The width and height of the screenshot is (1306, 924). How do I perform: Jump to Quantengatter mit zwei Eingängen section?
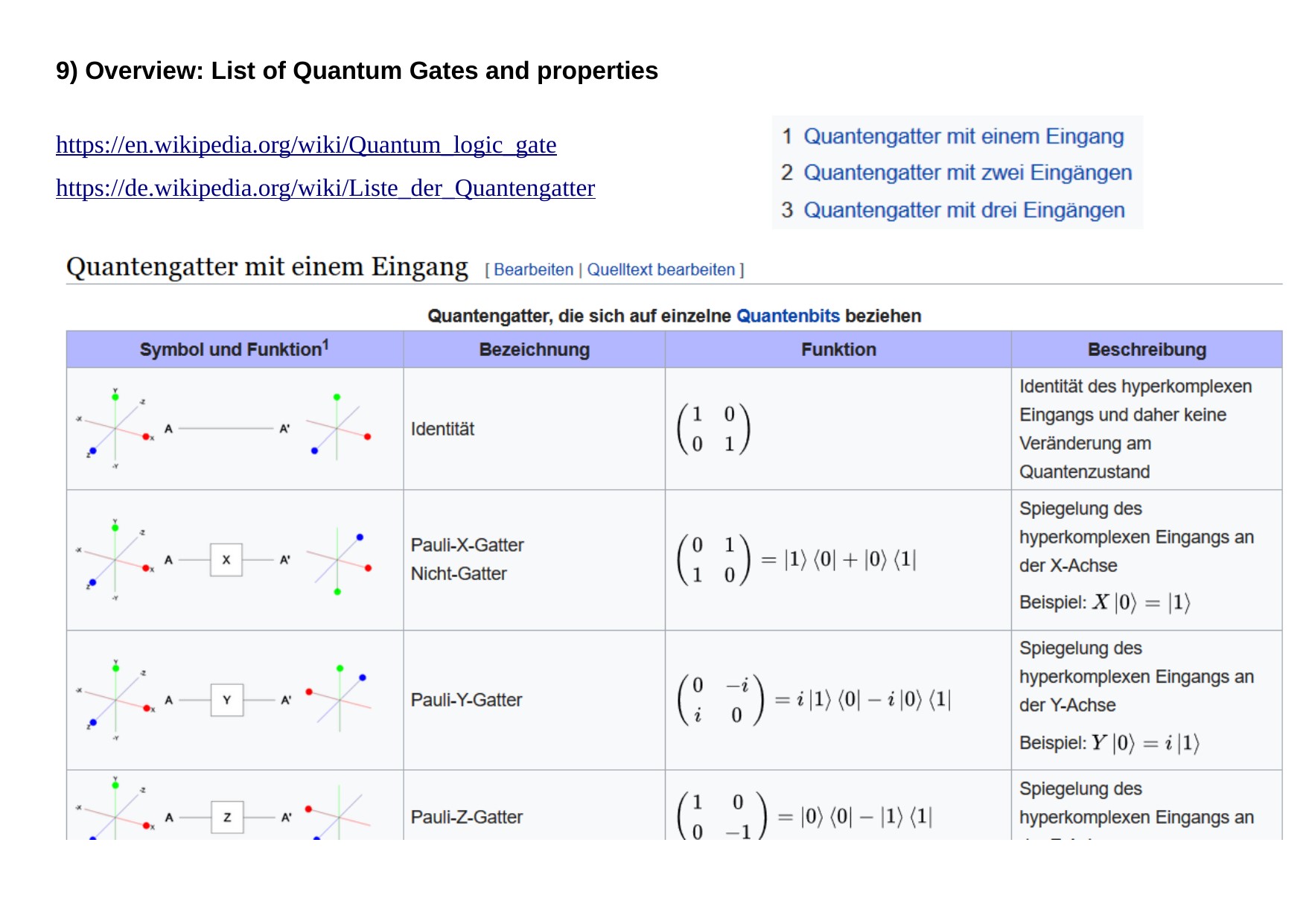967,173
